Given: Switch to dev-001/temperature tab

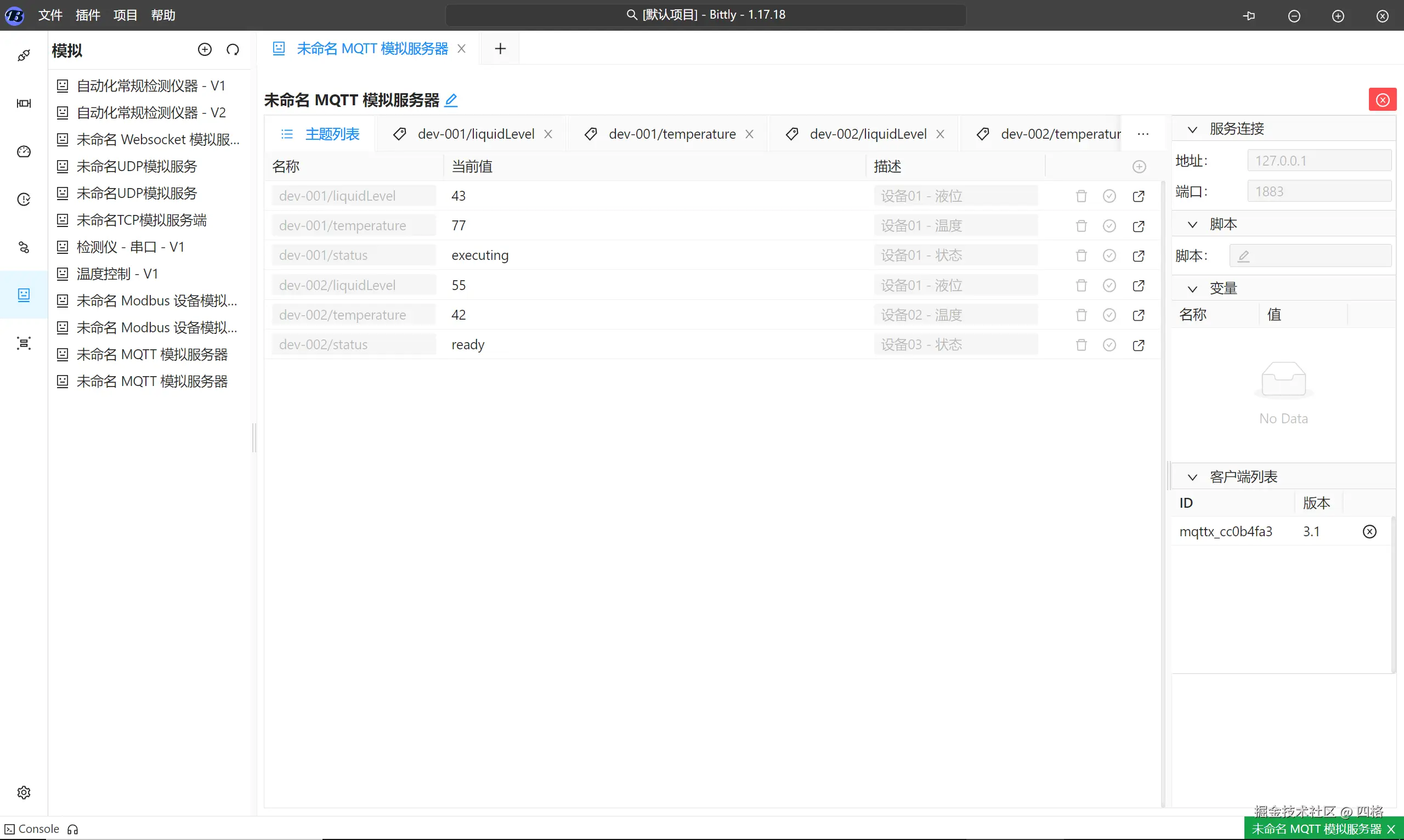Looking at the screenshot, I should tap(671, 134).
